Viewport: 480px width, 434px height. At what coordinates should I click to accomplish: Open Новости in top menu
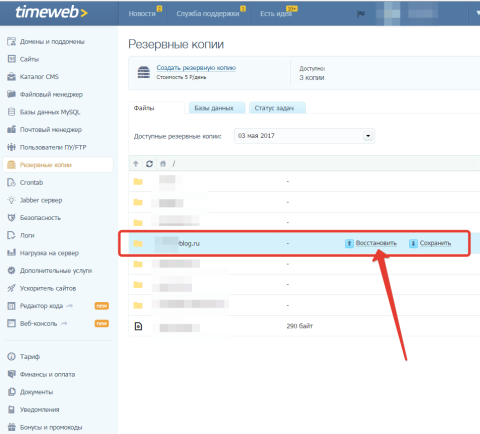click(142, 14)
